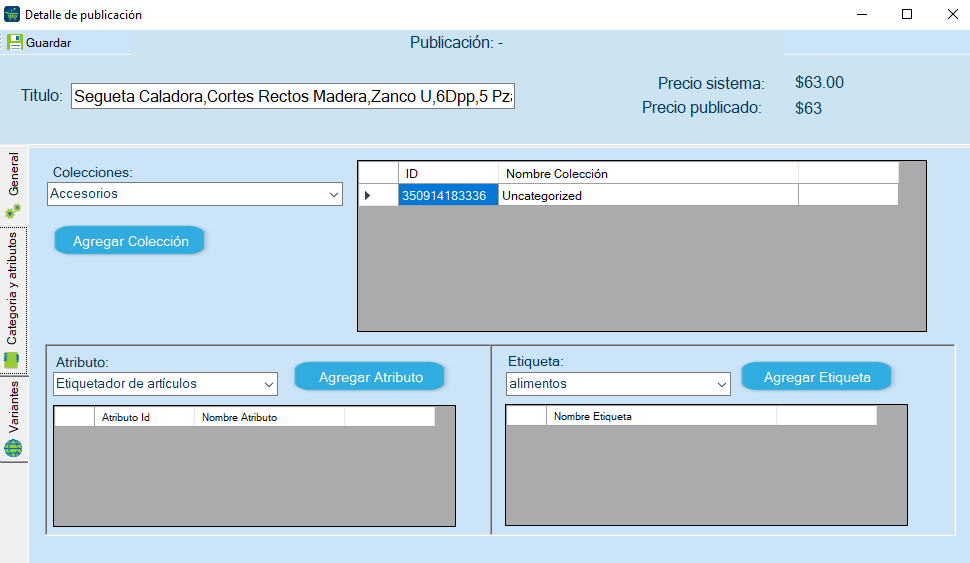Click Agregar Colección button
970x563 pixels.
(130, 241)
